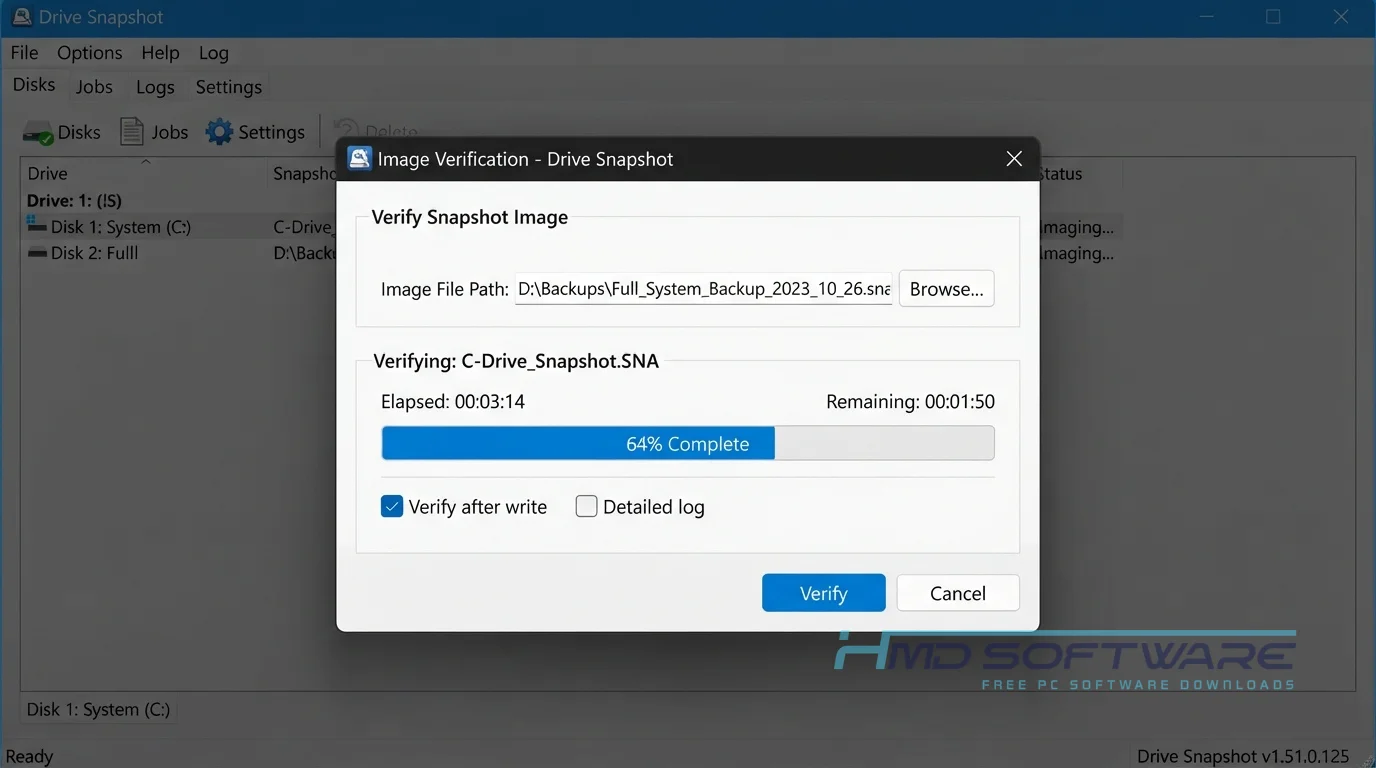Open the Help menu

tap(160, 53)
